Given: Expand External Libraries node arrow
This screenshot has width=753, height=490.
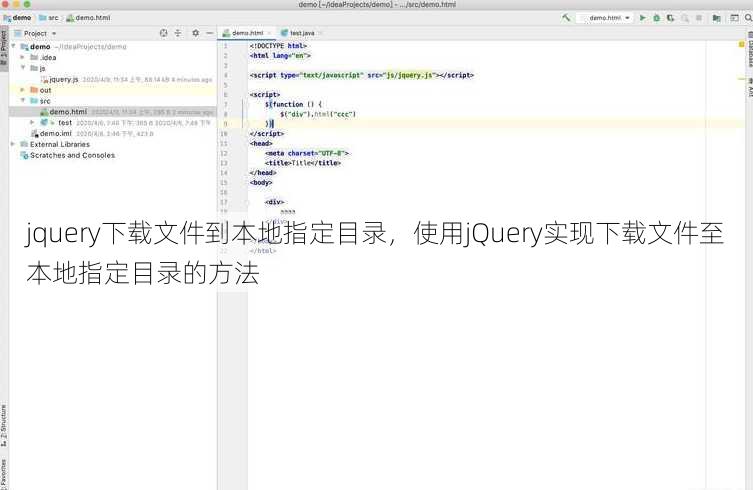Looking at the screenshot, I should click(x=13, y=144).
